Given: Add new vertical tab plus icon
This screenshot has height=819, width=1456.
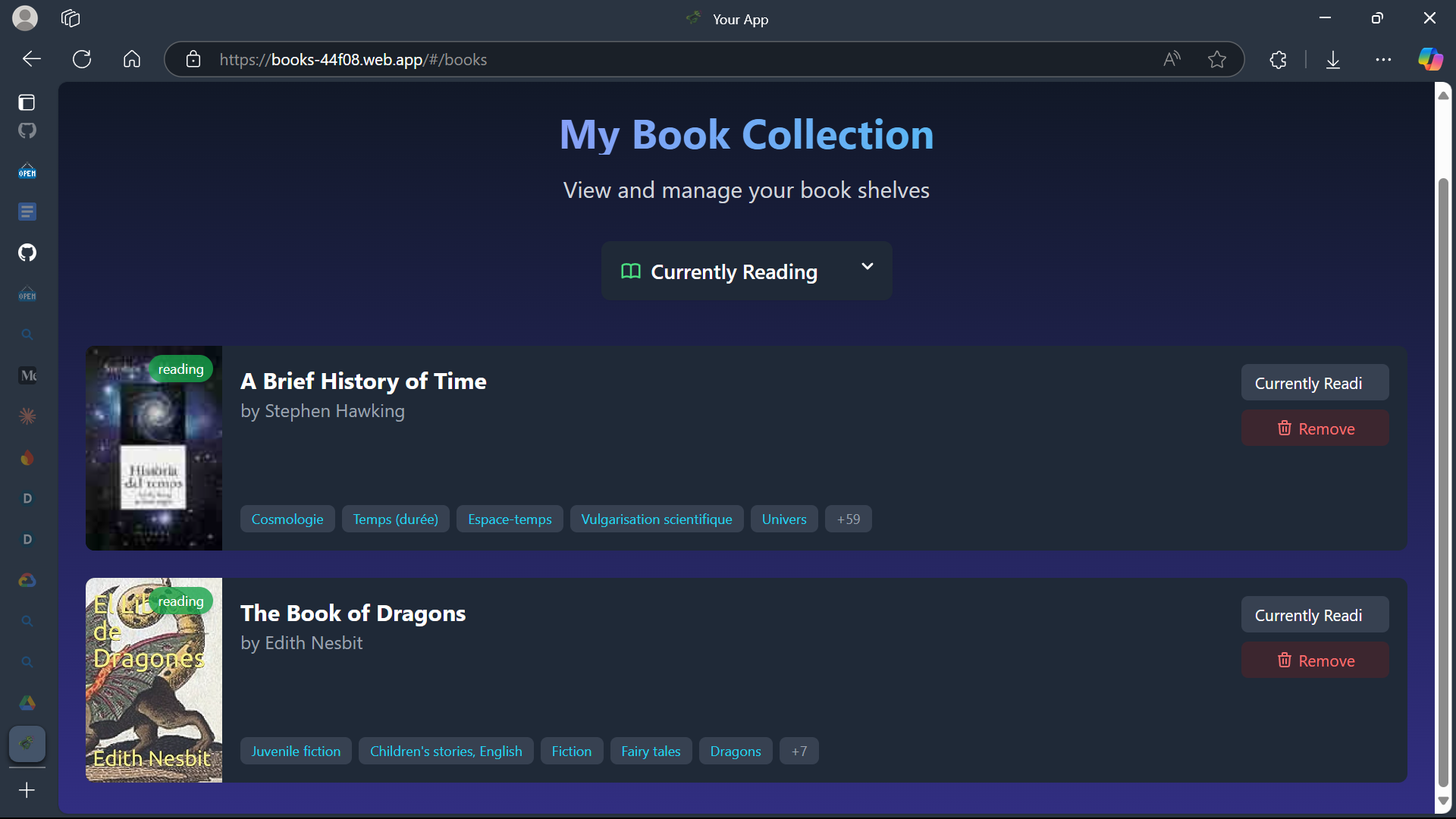Looking at the screenshot, I should coord(27,790).
